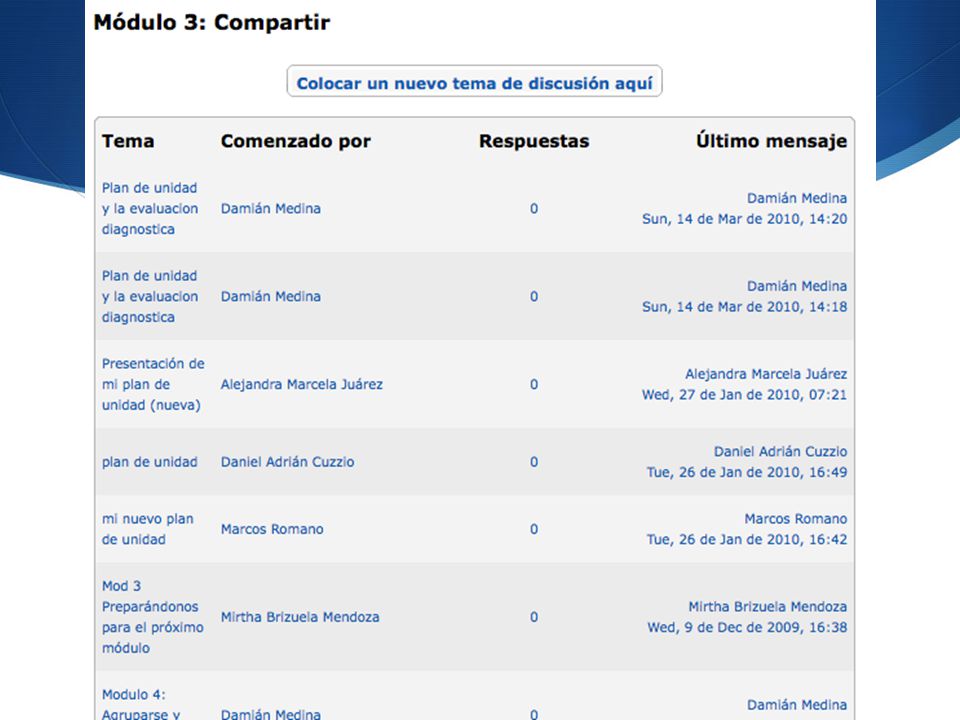Screen dimensions: 960x720
Task: View starter Mirtha Brizuela Mendoza in Comenzado por column
Action: coord(300,617)
